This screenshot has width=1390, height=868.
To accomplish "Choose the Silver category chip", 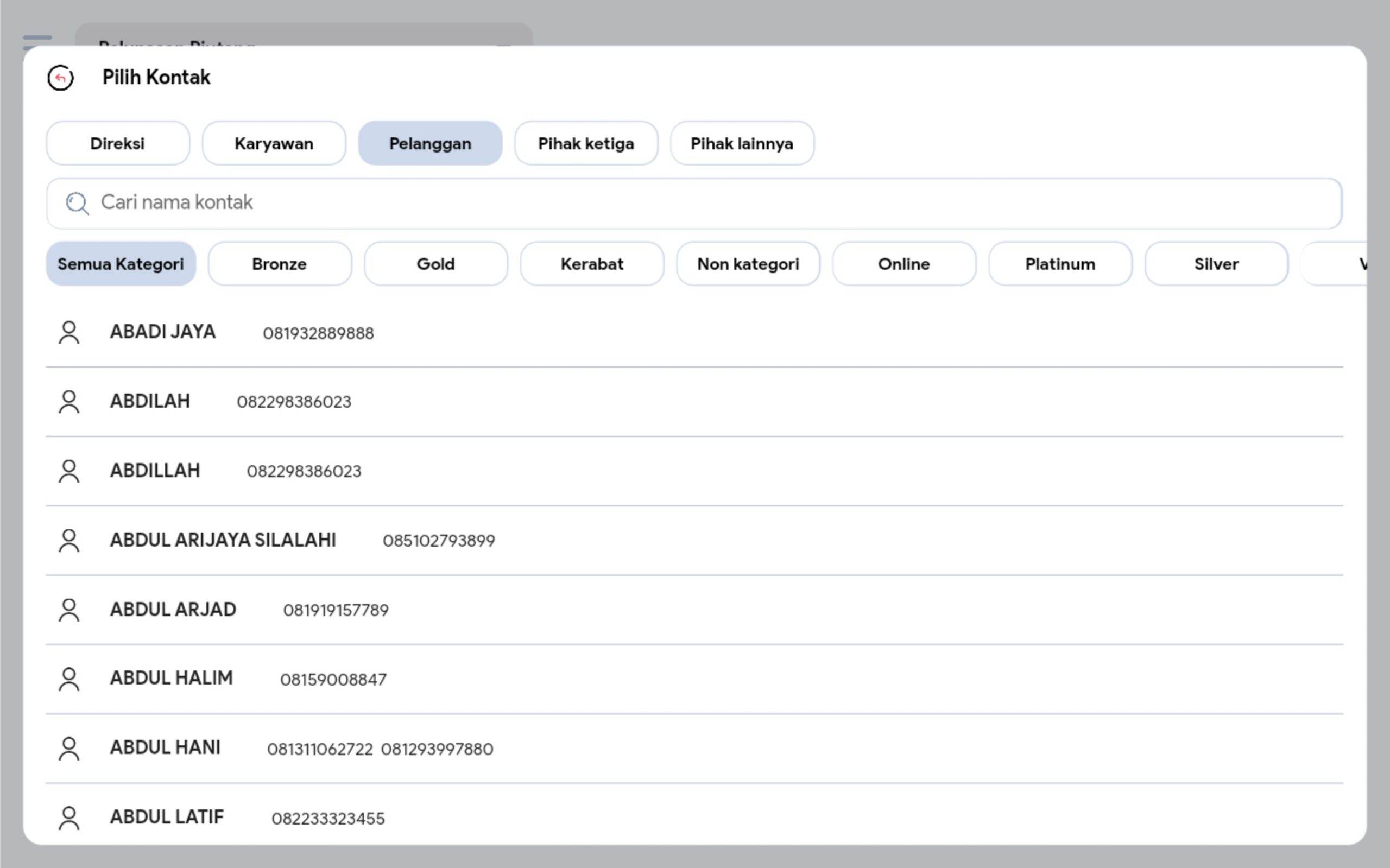I will (x=1216, y=264).
